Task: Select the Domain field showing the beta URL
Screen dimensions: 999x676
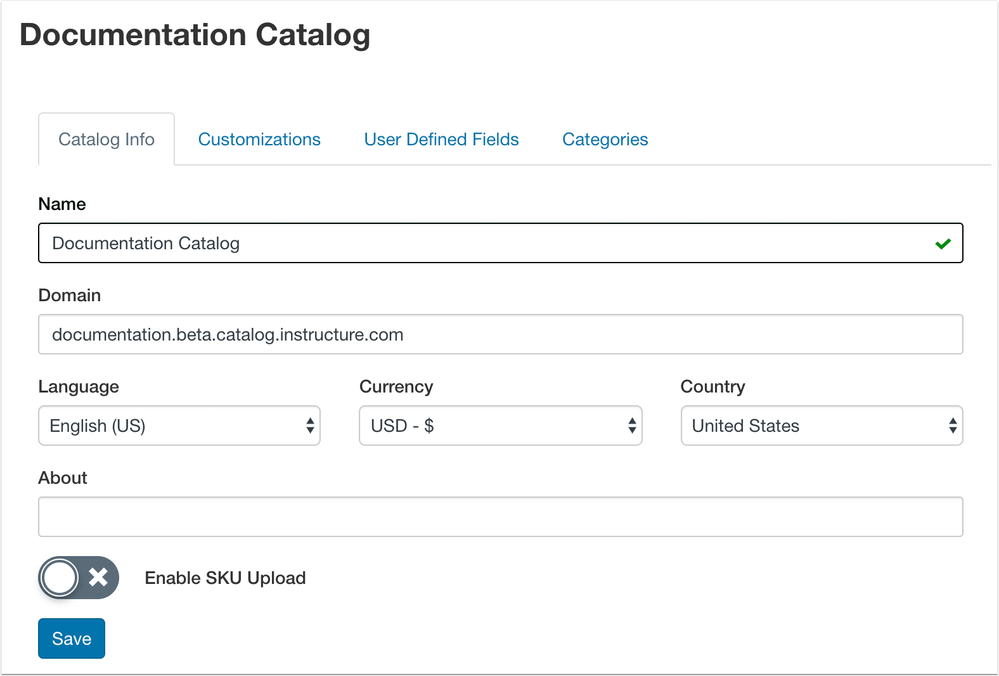Action: click(500, 334)
